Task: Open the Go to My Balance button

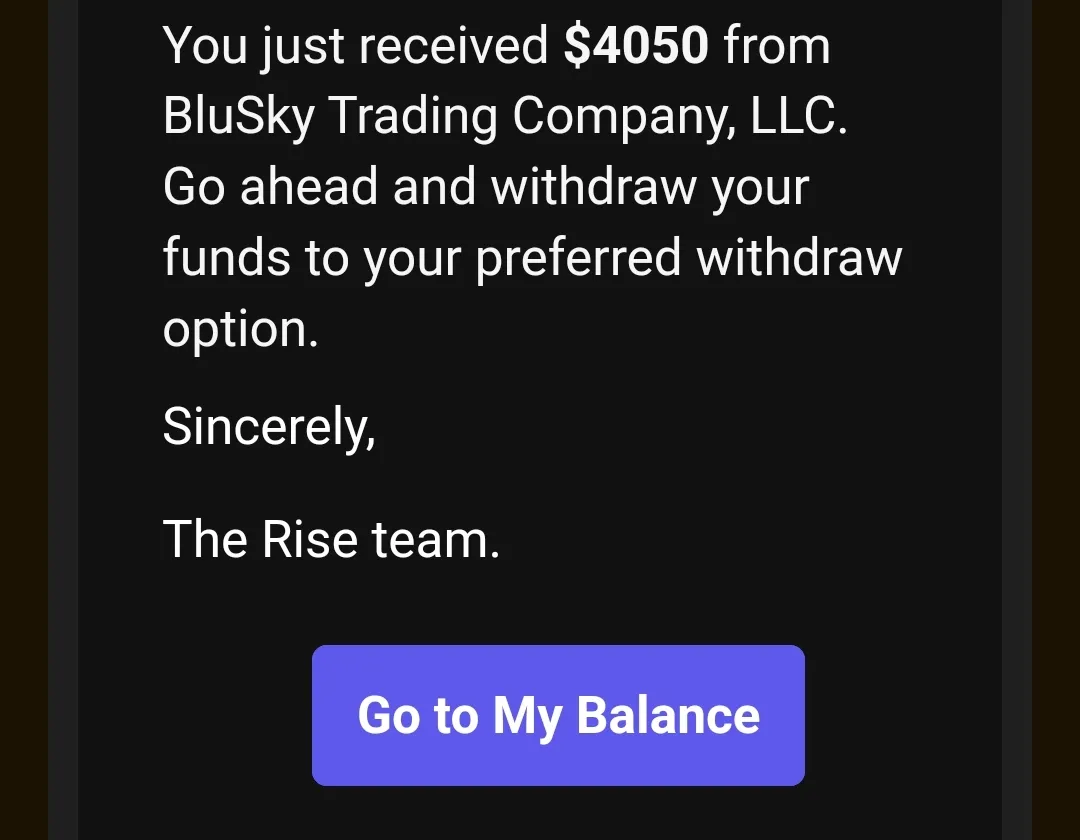Action: [x=558, y=715]
